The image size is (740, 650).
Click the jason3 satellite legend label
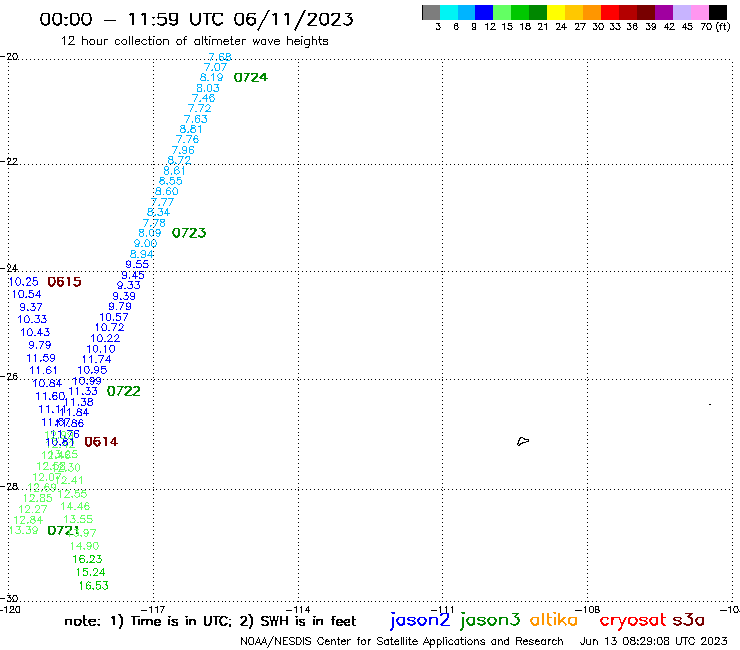(490, 620)
